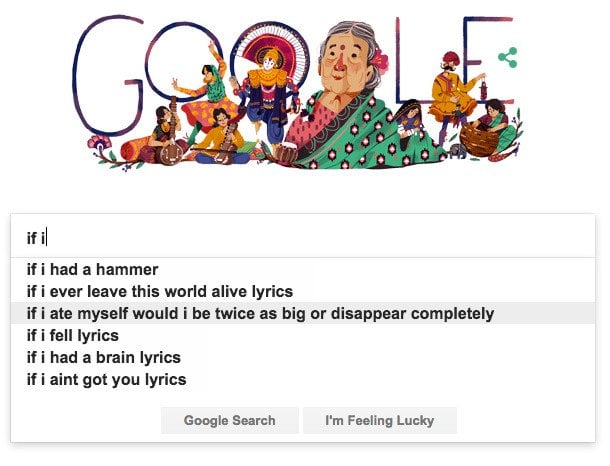Screen dimensions: 610x466
Task: Select suggestion "if i had a hammer"
Action: click(92, 270)
